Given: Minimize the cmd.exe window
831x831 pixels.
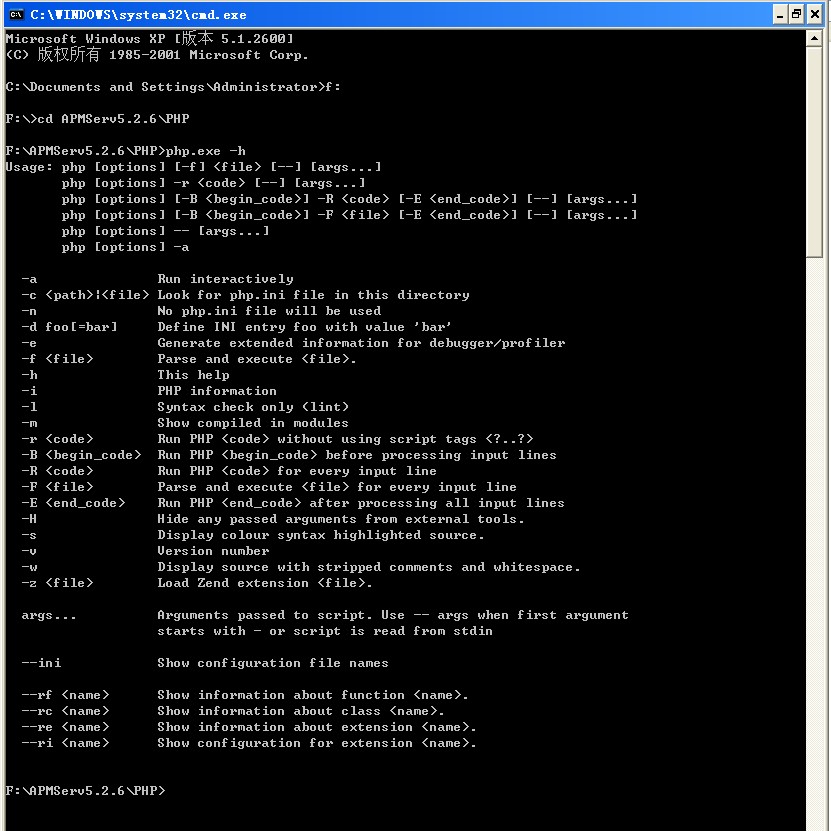Looking at the screenshot, I should pos(781,14).
